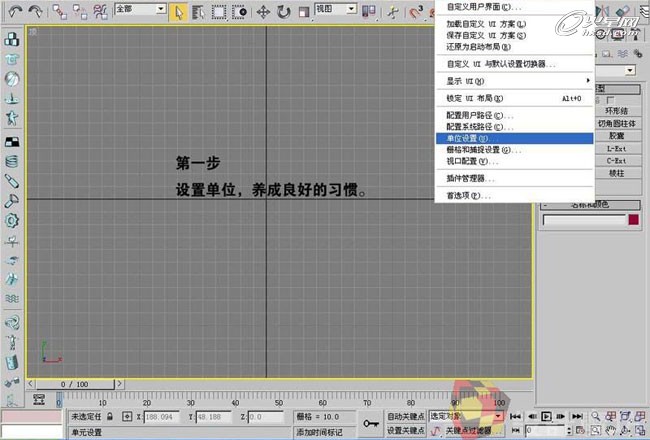The width and height of the screenshot is (650, 440).
Task: Click the Select and Link icon
Action: [x=60, y=12]
